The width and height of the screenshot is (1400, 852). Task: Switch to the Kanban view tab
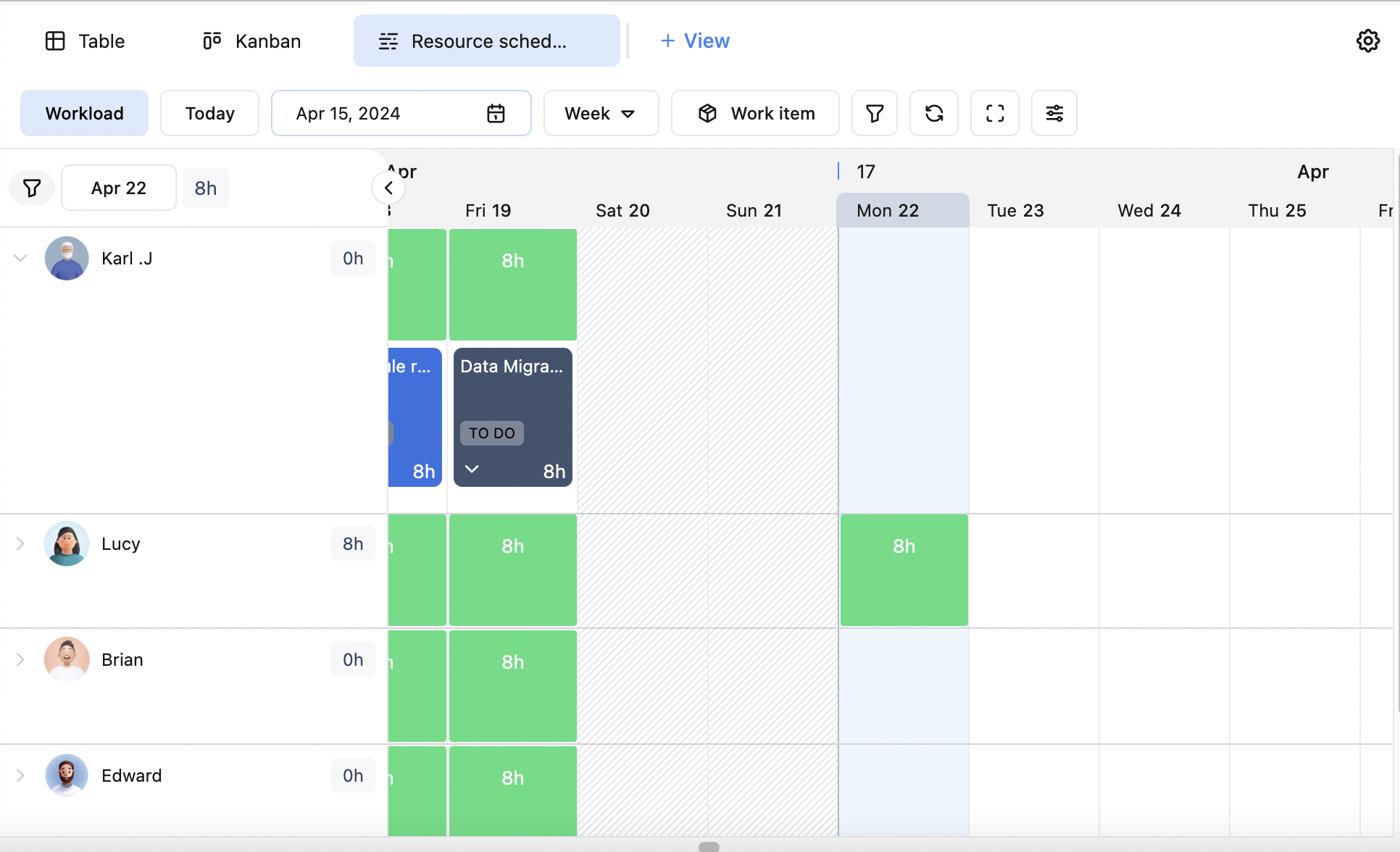click(251, 41)
